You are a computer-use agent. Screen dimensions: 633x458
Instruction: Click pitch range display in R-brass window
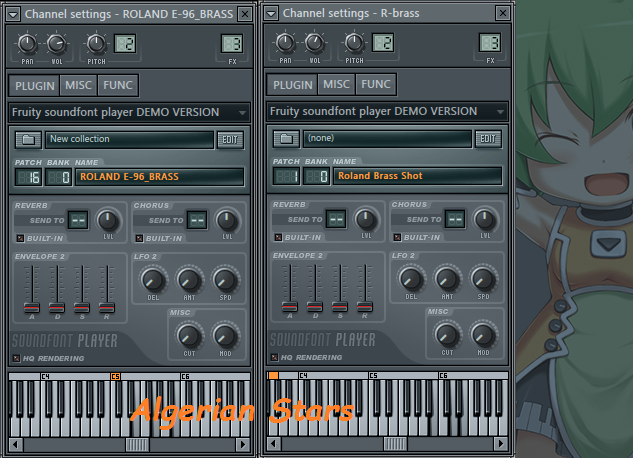point(383,43)
